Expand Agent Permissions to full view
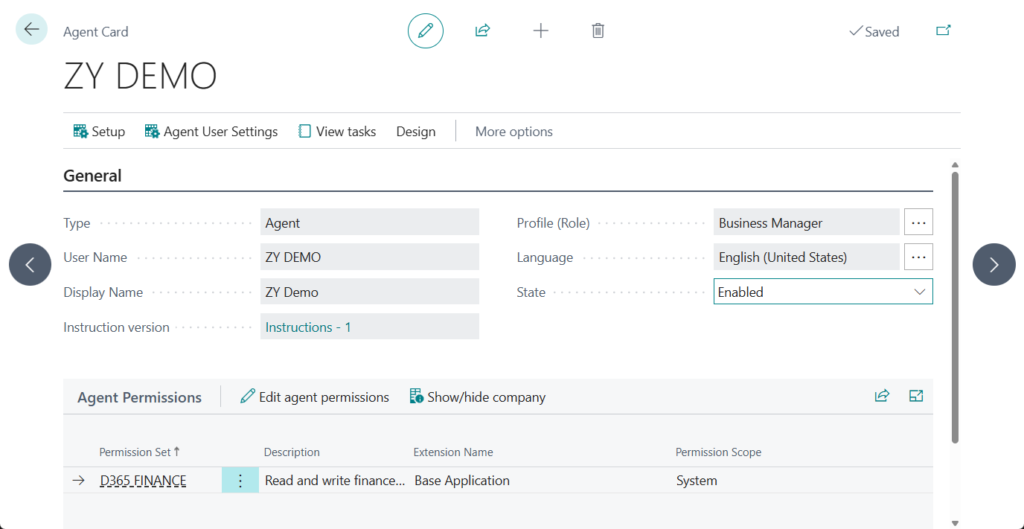The height and width of the screenshot is (529, 1024). [916, 396]
